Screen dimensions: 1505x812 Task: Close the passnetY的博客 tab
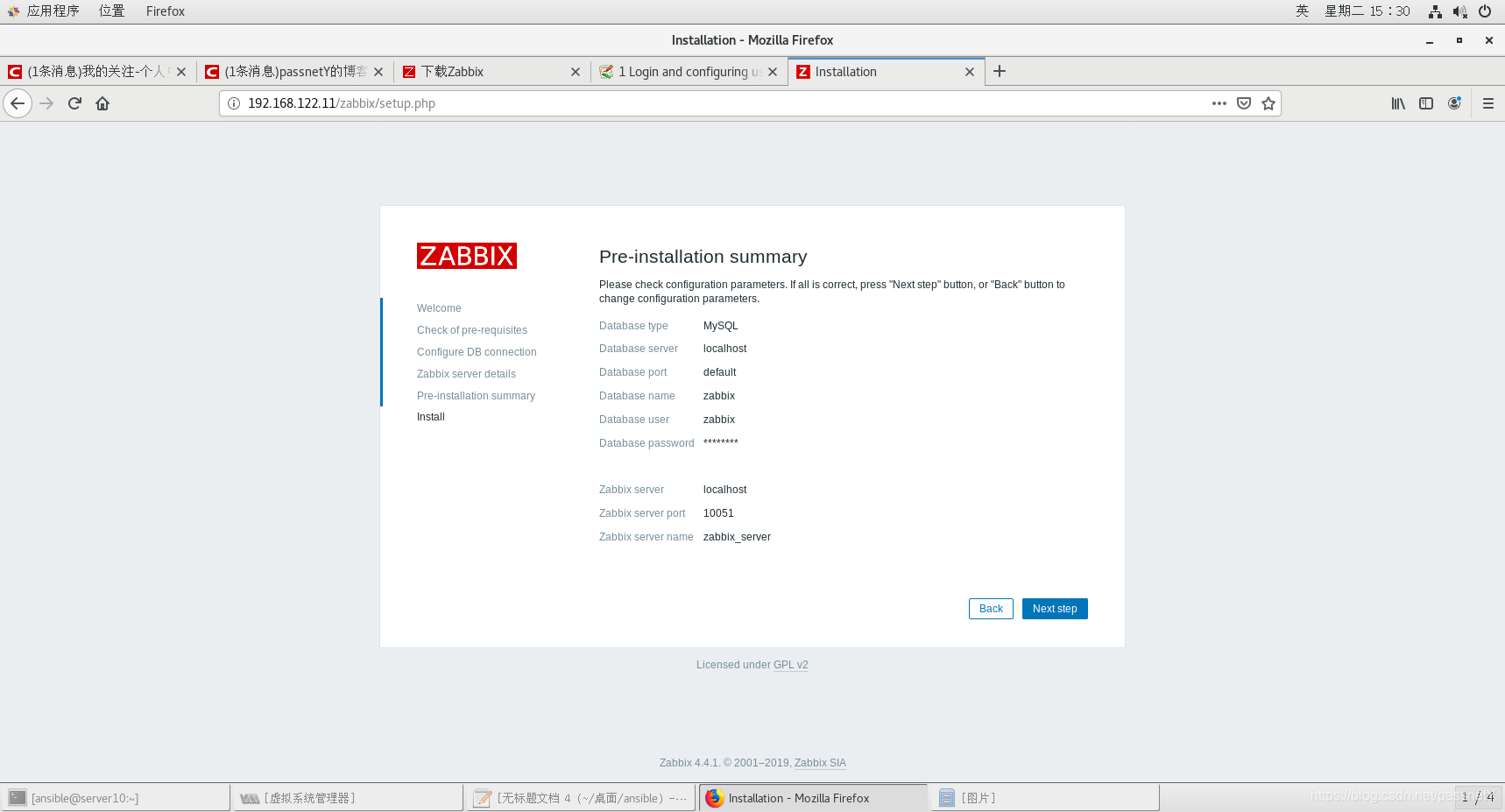(378, 72)
